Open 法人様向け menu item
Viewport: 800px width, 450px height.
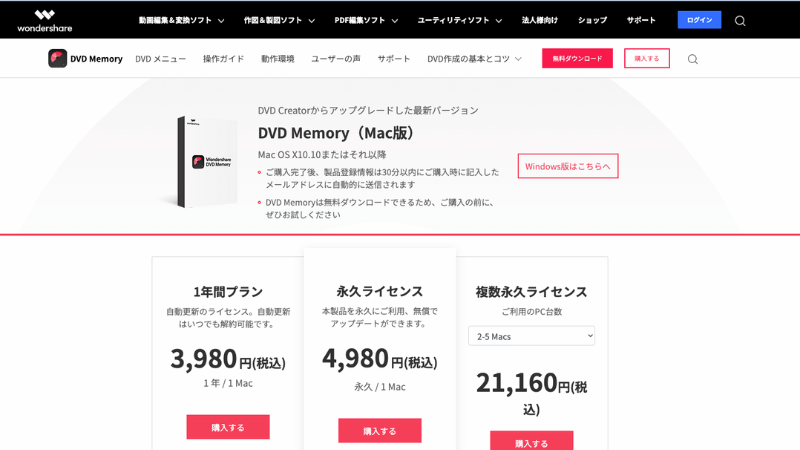coord(539,20)
